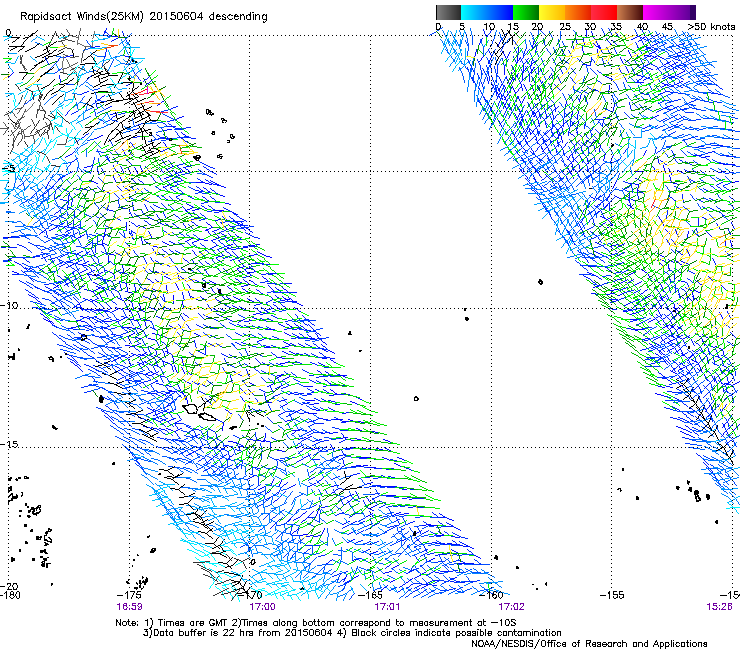Click the '-15' latitude axis label
740x650 pixels.
[9, 444]
